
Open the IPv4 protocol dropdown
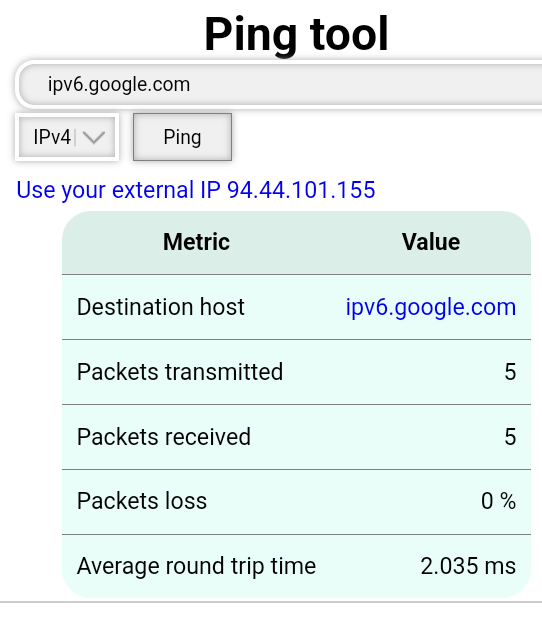(x=67, y=137)
